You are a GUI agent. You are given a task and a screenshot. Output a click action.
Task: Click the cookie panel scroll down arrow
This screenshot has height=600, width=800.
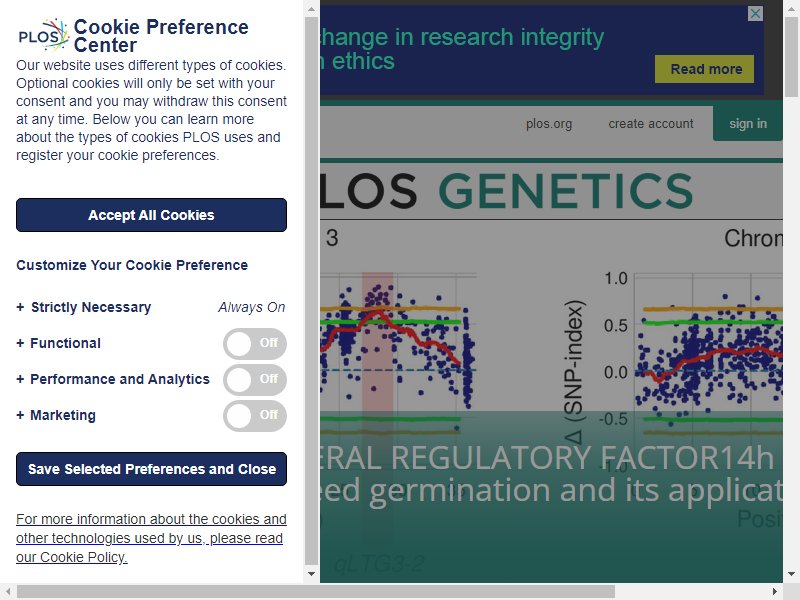(311, 573)
